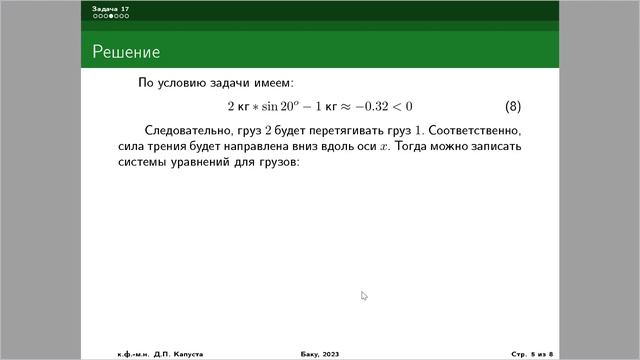Click the footer text 'Баку, 2023'
640x360 pixels.
[320, 354]
